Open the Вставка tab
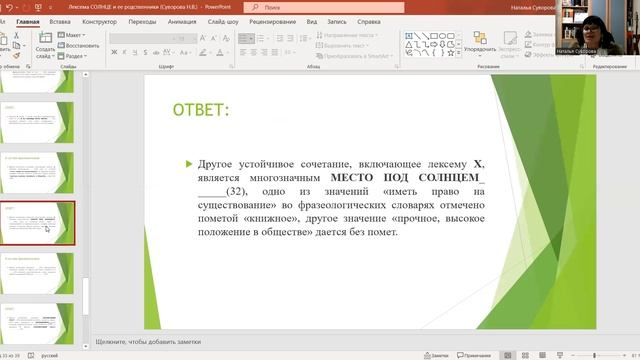The image size is (640, 360). point(60,22)
